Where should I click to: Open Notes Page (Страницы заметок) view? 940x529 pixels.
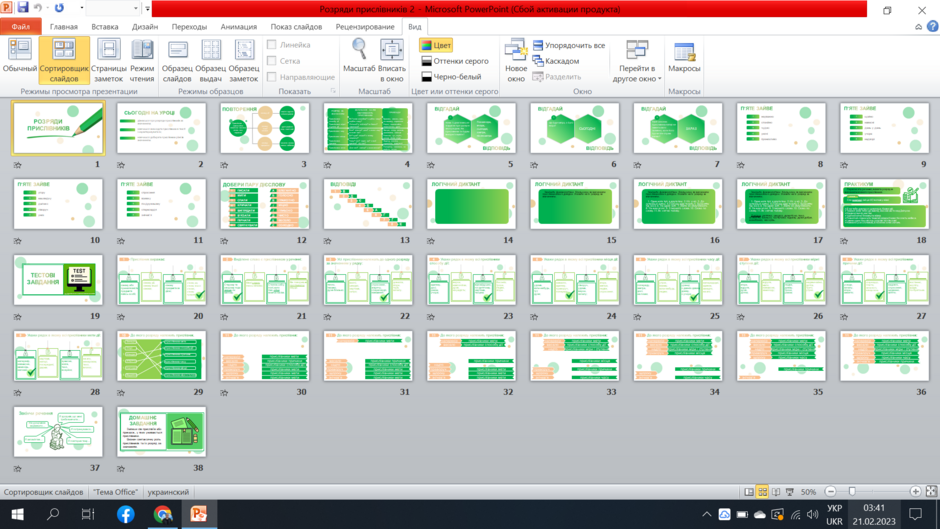coord(109,59)
